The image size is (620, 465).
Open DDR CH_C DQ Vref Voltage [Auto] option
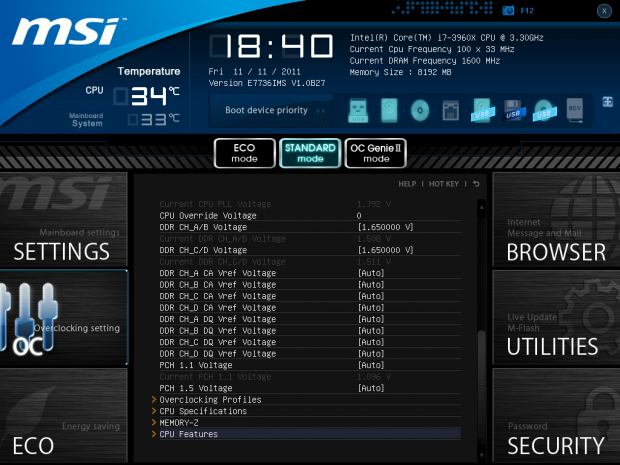371,342
